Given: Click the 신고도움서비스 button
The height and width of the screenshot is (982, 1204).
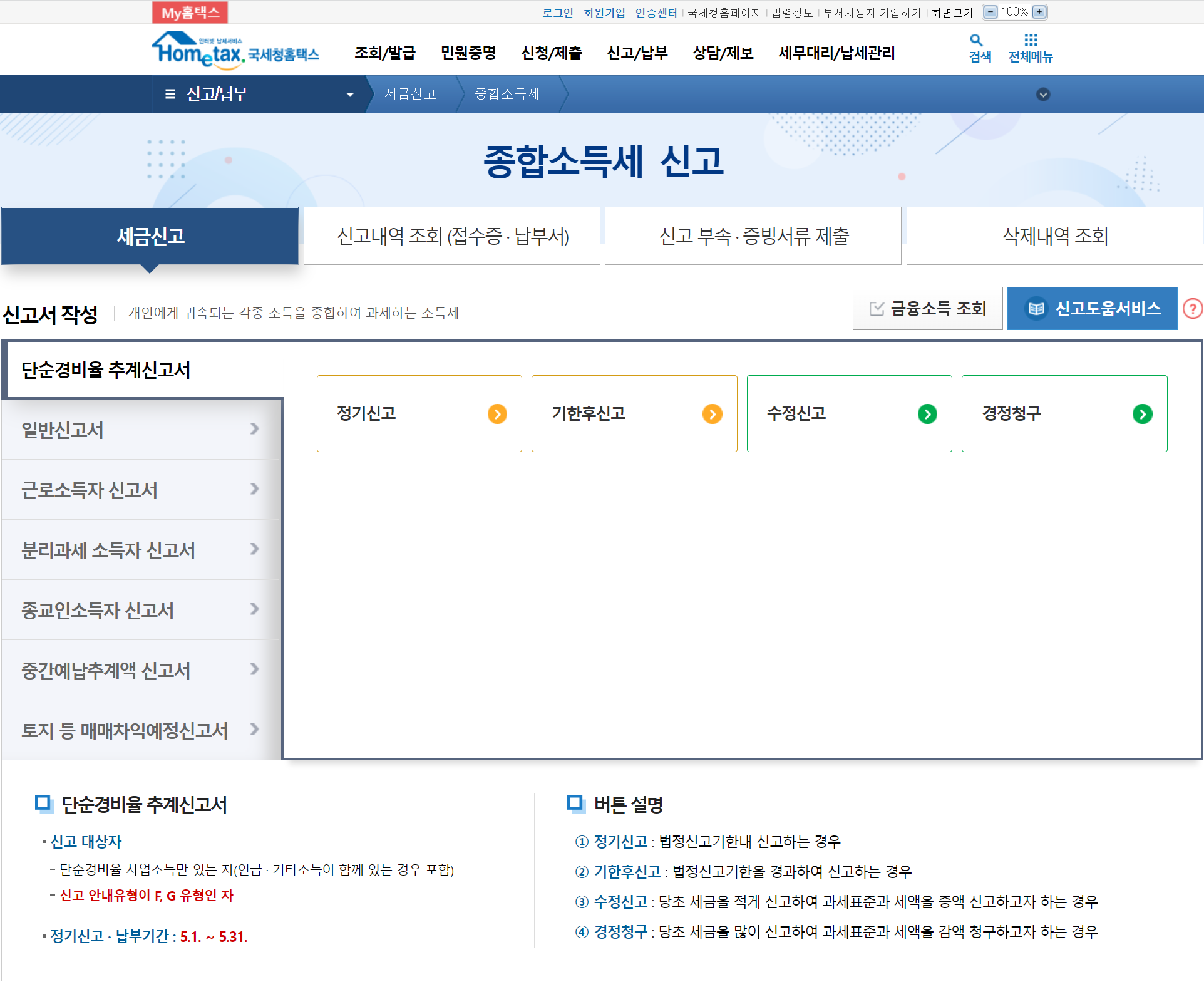Looking at the screenshot, I should [1092, 309].
